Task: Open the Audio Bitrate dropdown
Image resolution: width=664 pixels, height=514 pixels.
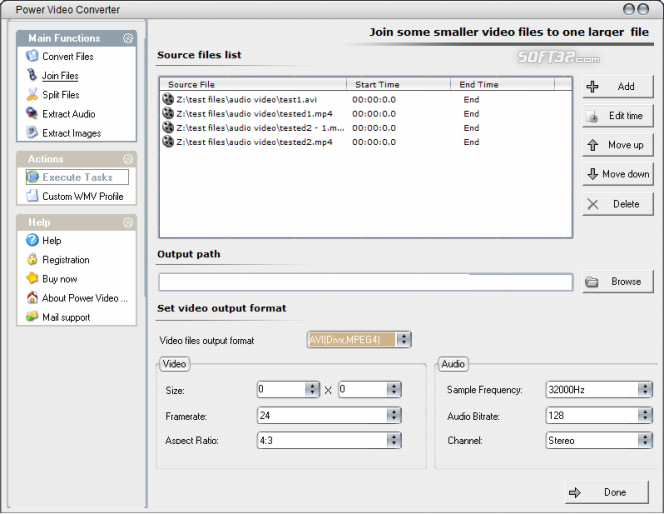Action: [x=645, y=415]
